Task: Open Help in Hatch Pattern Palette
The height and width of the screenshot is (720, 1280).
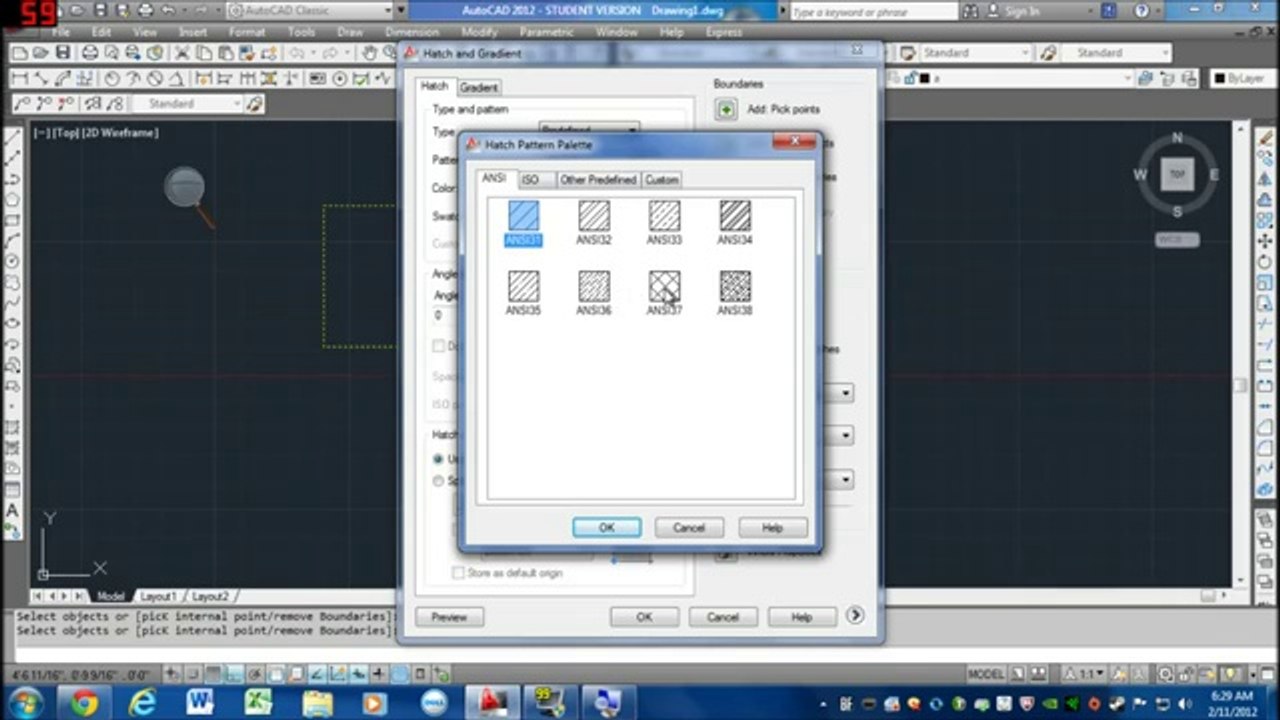Action: tap(772, 527)
